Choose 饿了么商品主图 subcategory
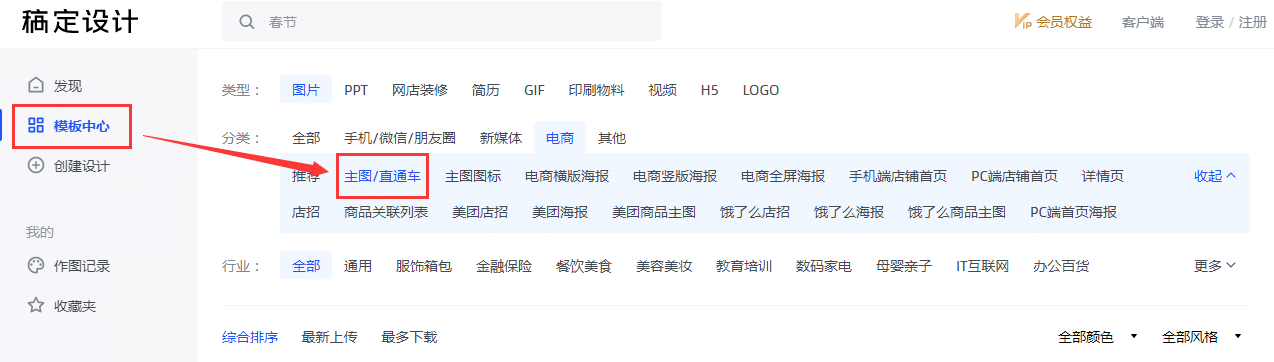 [x=957, y=212]
